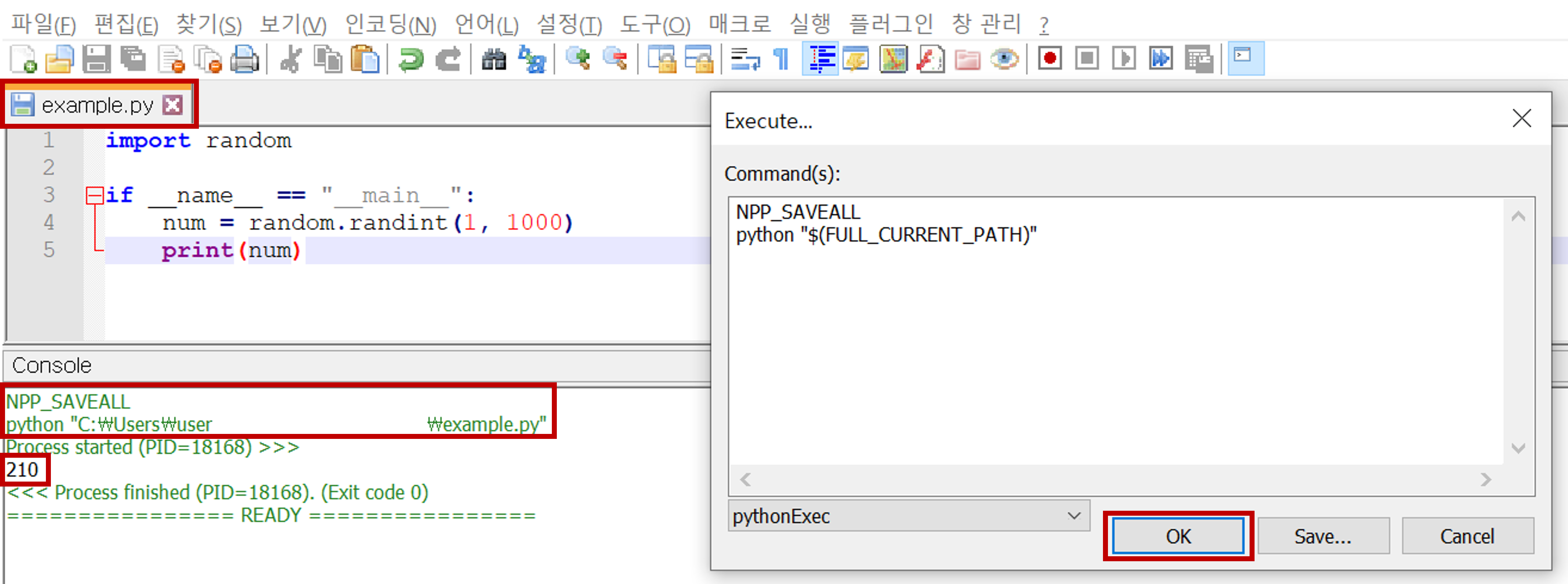Click the Print toolbar icon
The width and height of the screenshot is (1568, 584).
(x=245, y=60)
